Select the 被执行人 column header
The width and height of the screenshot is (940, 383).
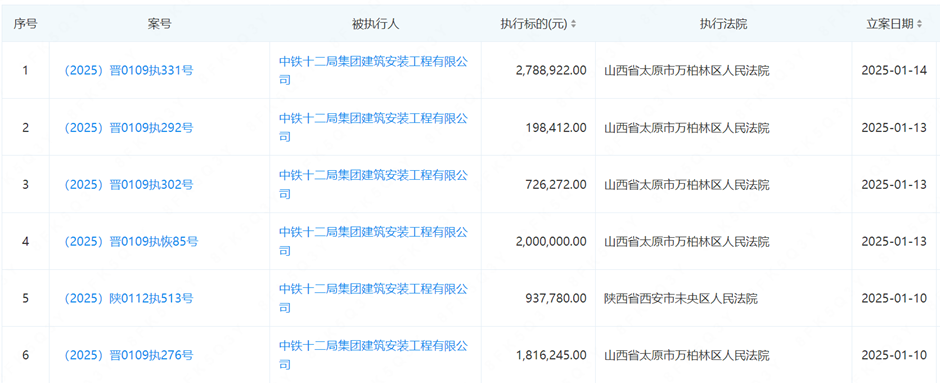[x=375, y=24]
